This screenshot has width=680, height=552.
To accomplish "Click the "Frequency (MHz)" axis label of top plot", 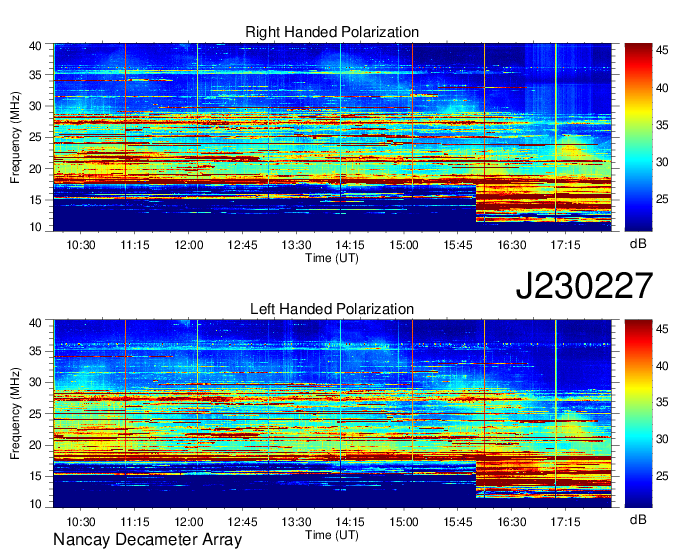I will [x=15, y=137].
